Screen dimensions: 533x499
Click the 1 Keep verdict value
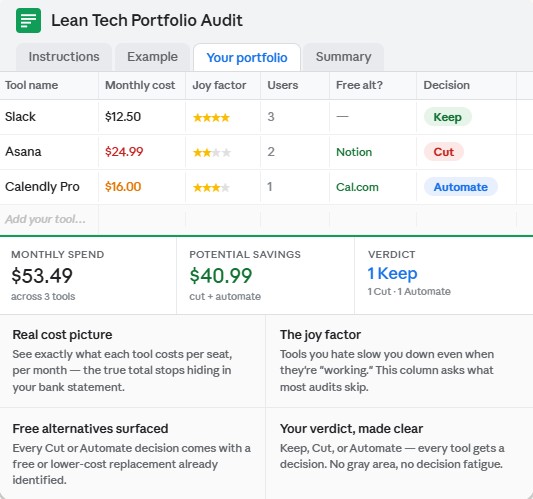point(392,274)
